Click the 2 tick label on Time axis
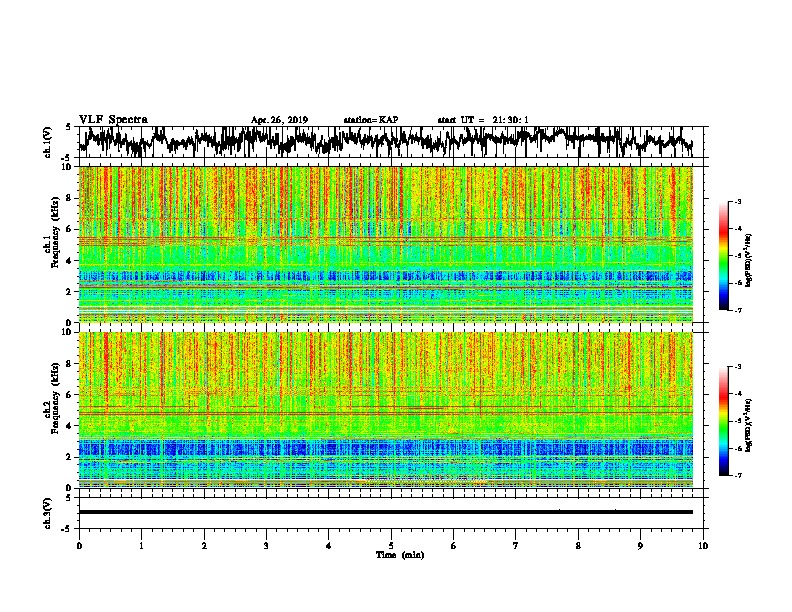Image resolution: width=792 pixels, height=612 pixels. tap(204, 545)
